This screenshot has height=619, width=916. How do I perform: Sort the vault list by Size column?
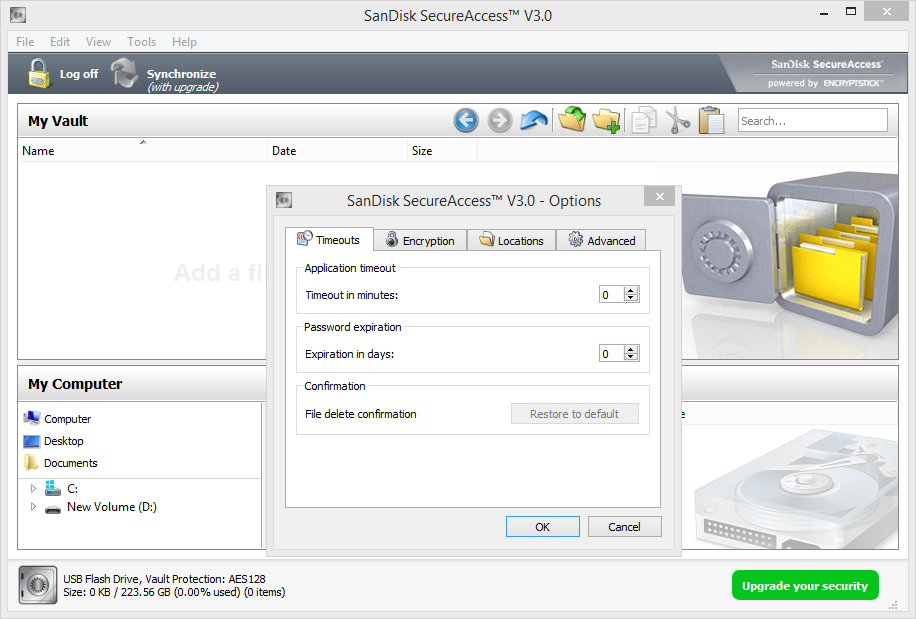442,151
